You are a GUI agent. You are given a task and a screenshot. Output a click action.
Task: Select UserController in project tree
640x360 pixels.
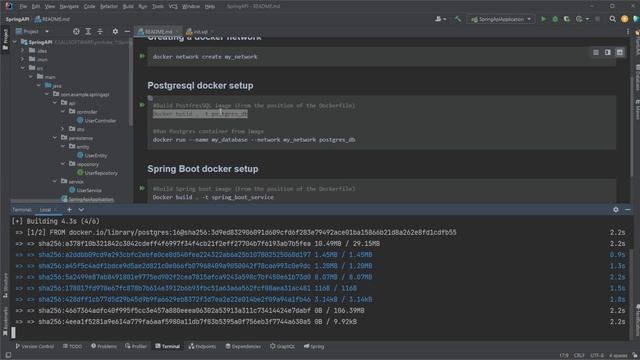click(x=96, y=120)
